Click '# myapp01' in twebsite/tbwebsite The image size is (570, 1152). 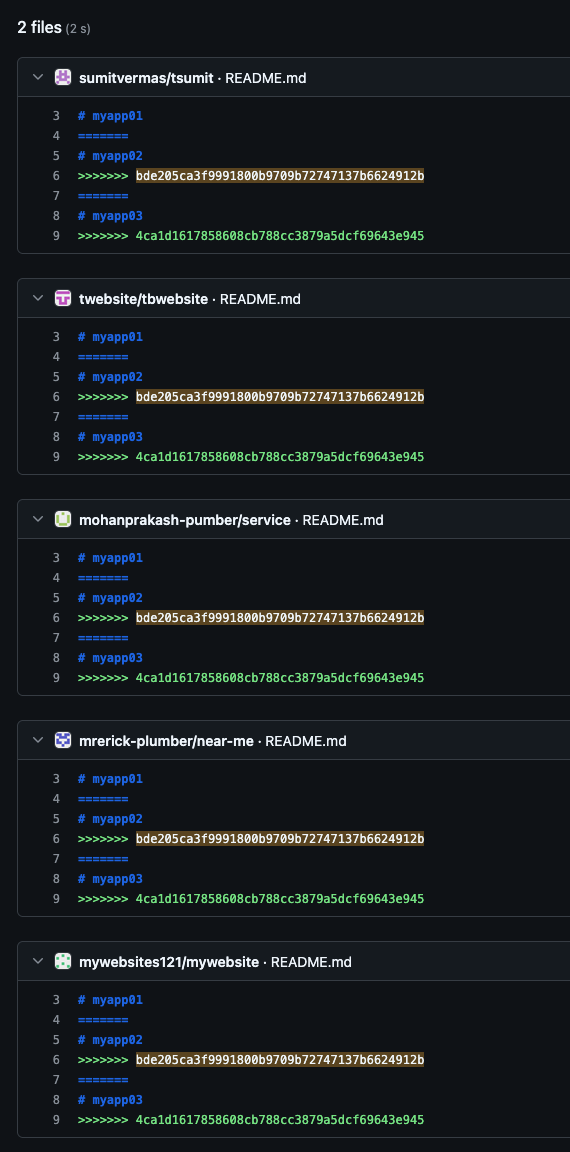point(110,337)
